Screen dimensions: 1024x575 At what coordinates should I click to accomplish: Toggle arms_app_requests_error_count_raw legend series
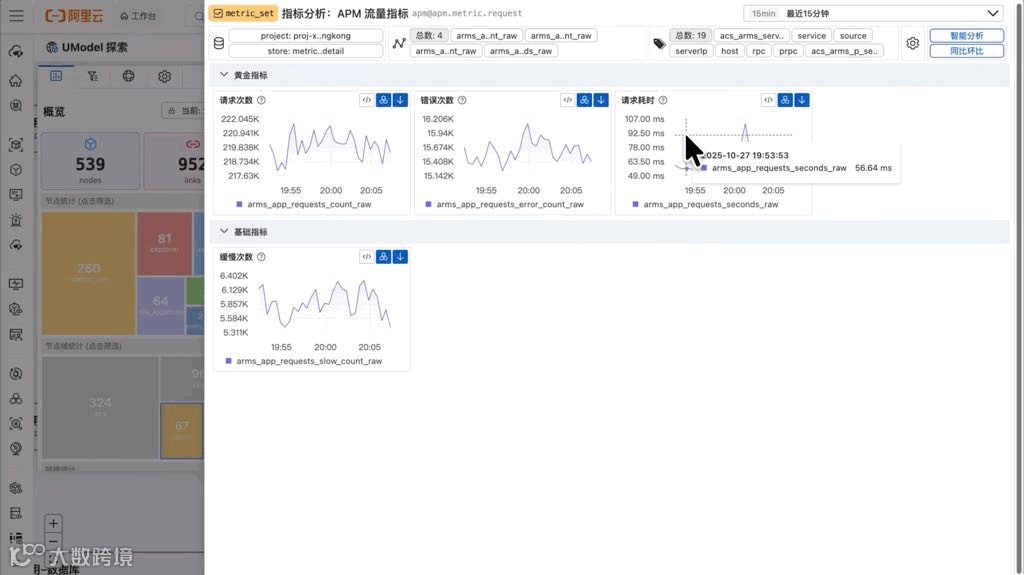click(504, 205)
